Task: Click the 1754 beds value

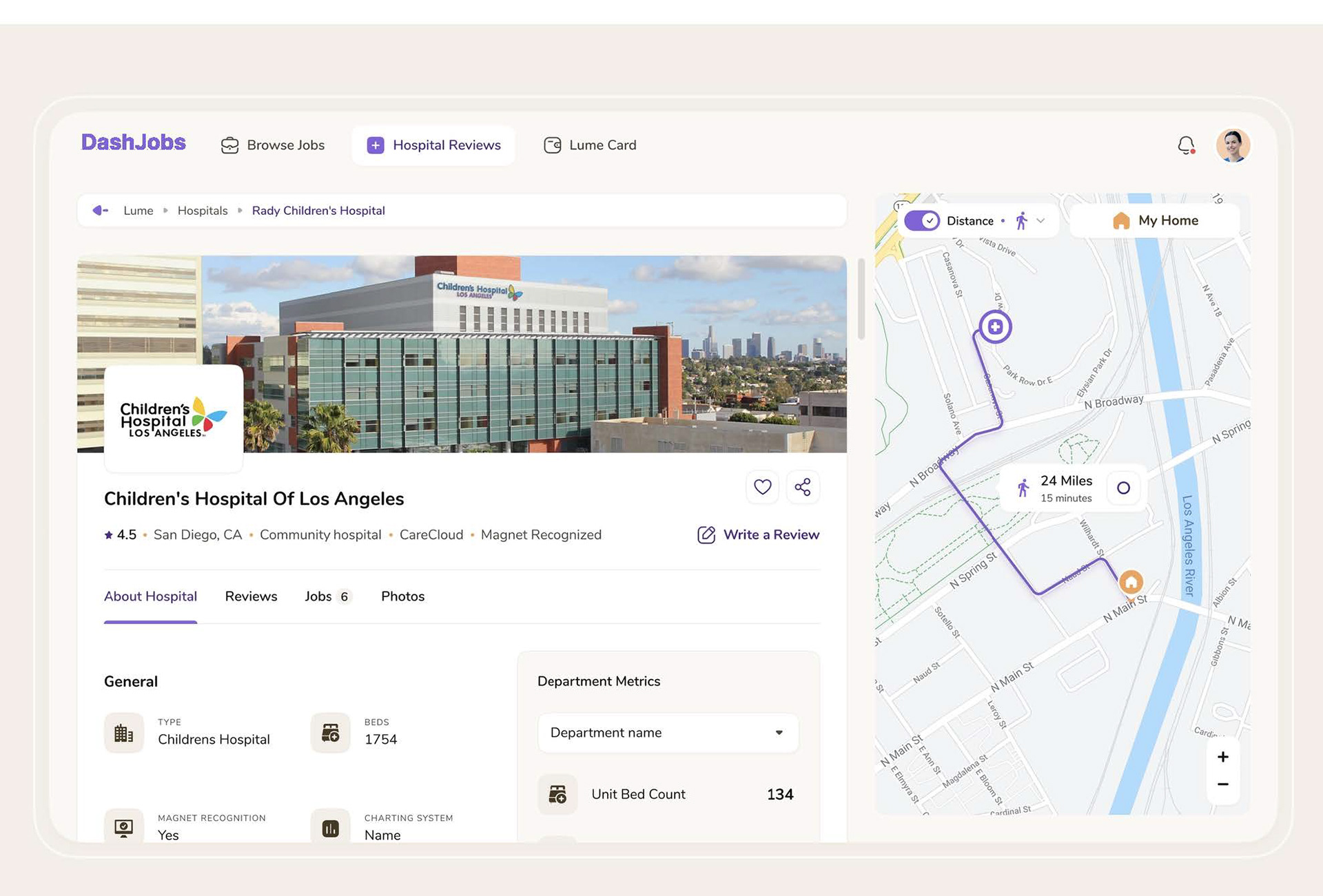Action: [381, 740]
